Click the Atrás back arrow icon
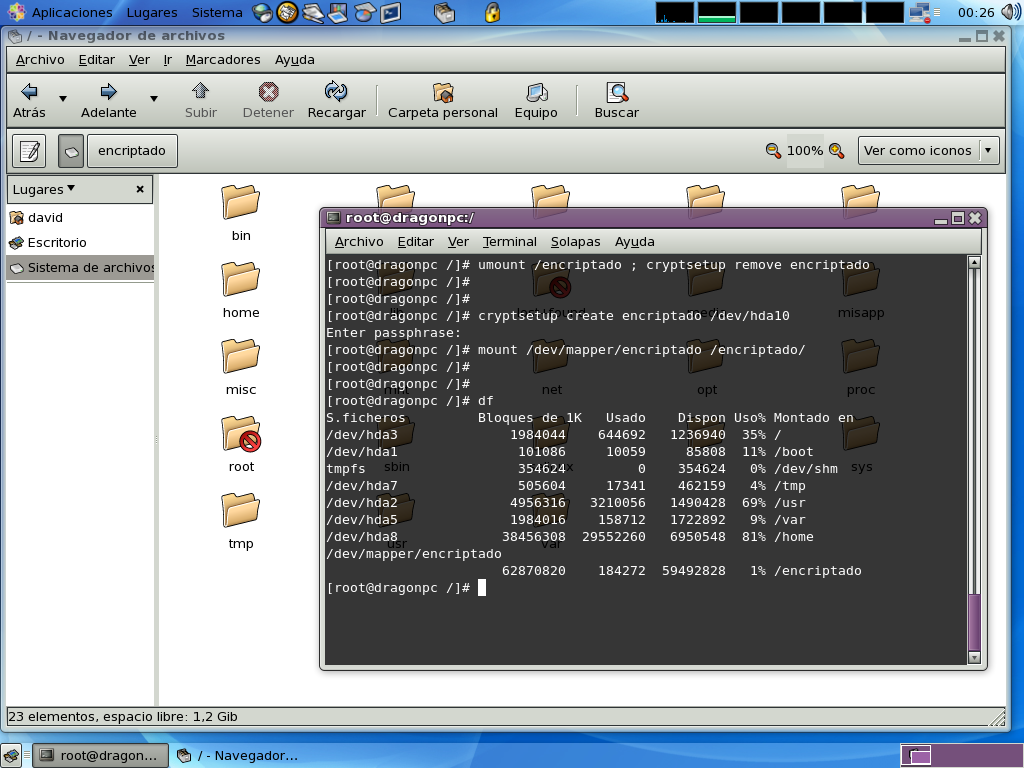This screenshot has height=768, width=1024. [x=29, y=92]
